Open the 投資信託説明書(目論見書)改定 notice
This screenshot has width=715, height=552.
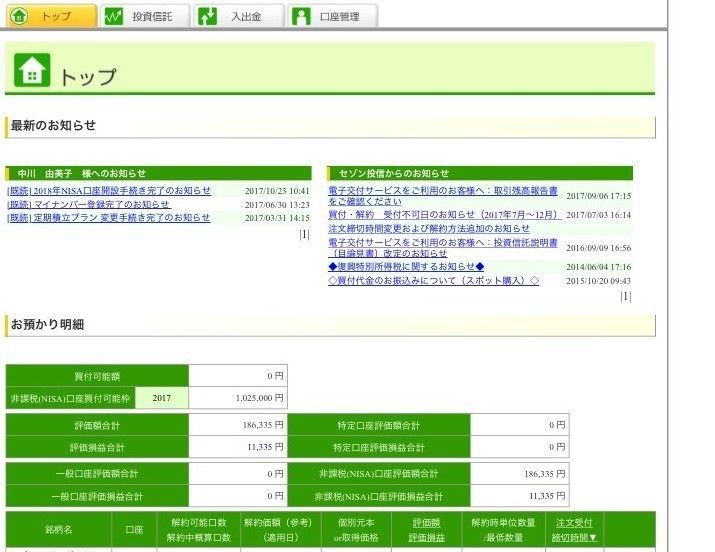tap(442, 247)
